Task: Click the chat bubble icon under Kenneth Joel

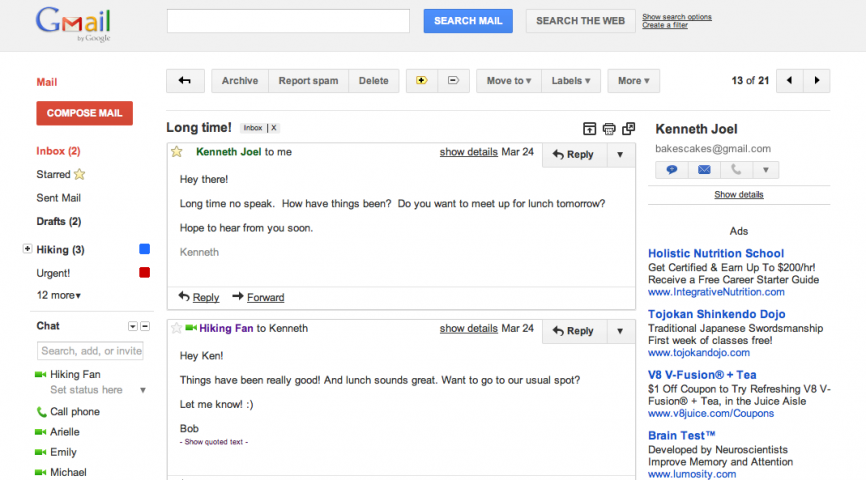Action: pos(672,170)
